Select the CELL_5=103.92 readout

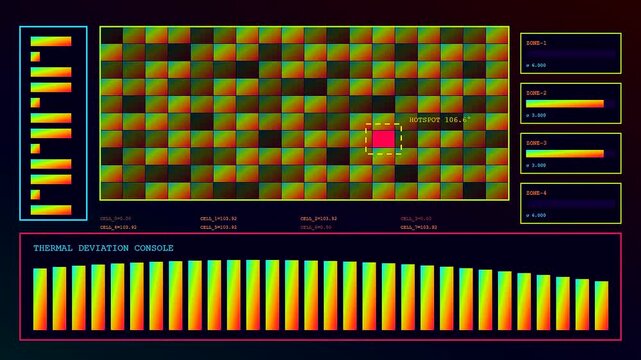218,227
